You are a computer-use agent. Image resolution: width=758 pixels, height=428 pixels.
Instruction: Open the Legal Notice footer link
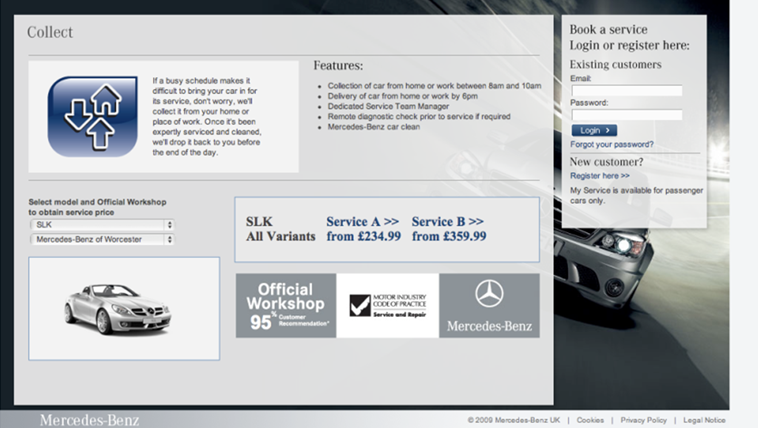click(x=705, y=420)
